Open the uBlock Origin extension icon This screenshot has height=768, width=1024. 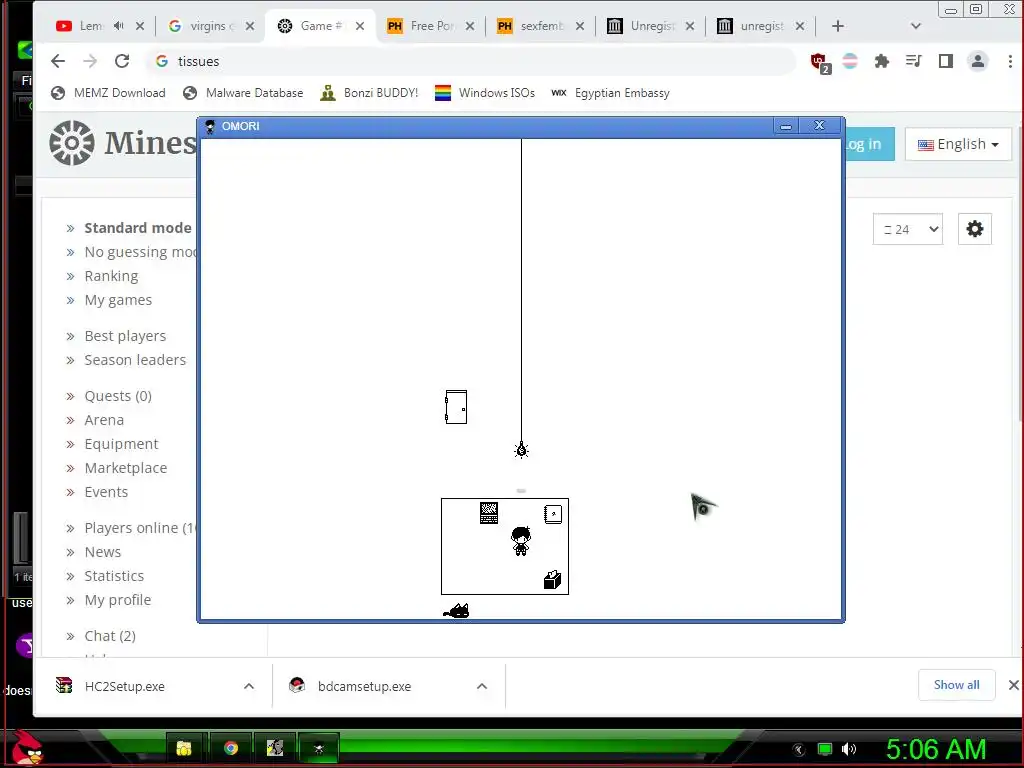coord(820,62)
